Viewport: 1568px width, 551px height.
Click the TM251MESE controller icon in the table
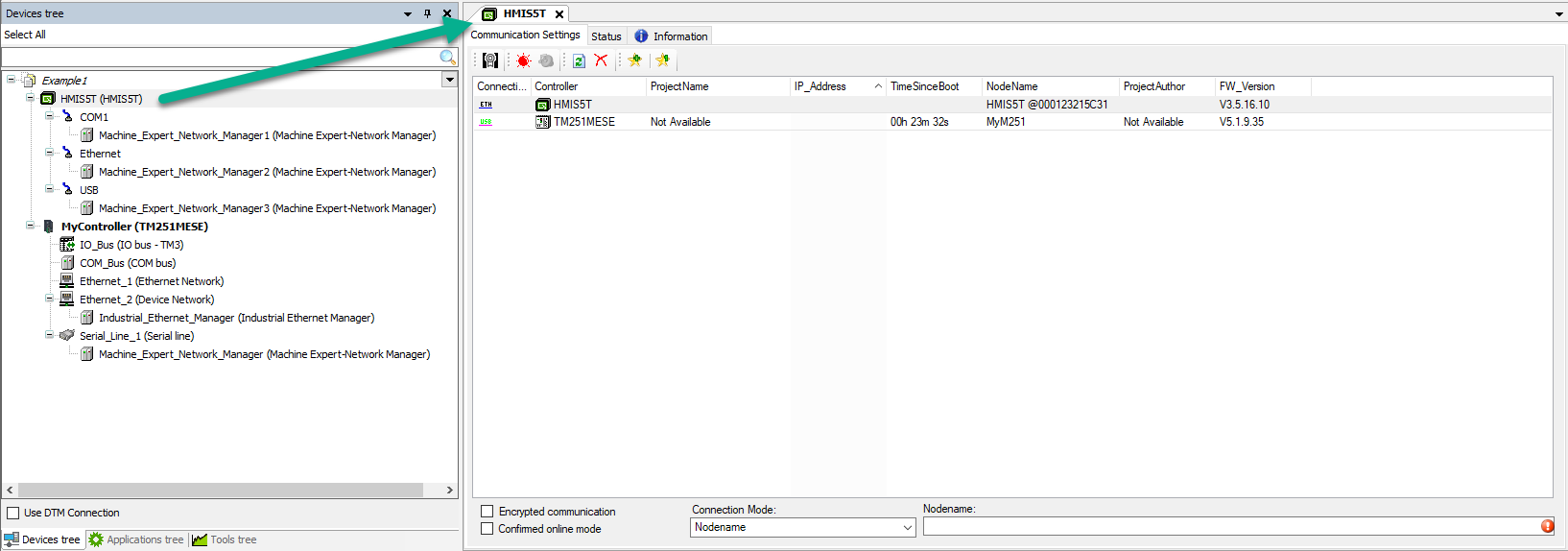543,122
